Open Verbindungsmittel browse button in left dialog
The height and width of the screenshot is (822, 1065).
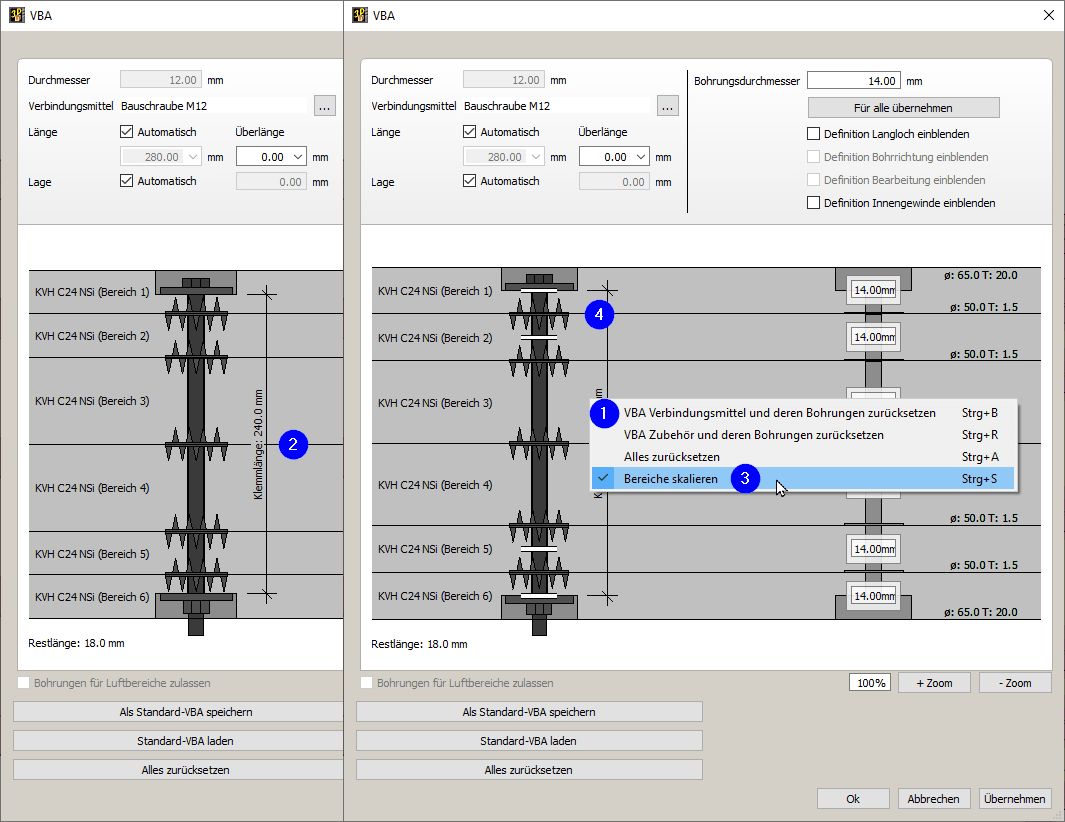pos(324,105)
